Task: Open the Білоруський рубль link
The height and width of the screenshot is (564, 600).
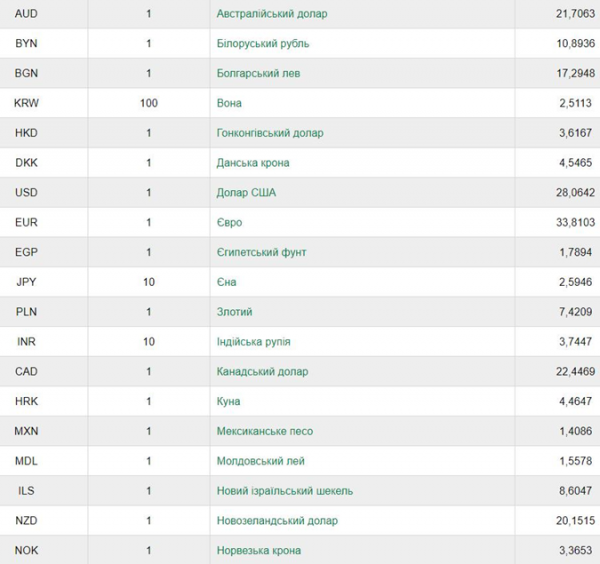Action: click(262, 44)
